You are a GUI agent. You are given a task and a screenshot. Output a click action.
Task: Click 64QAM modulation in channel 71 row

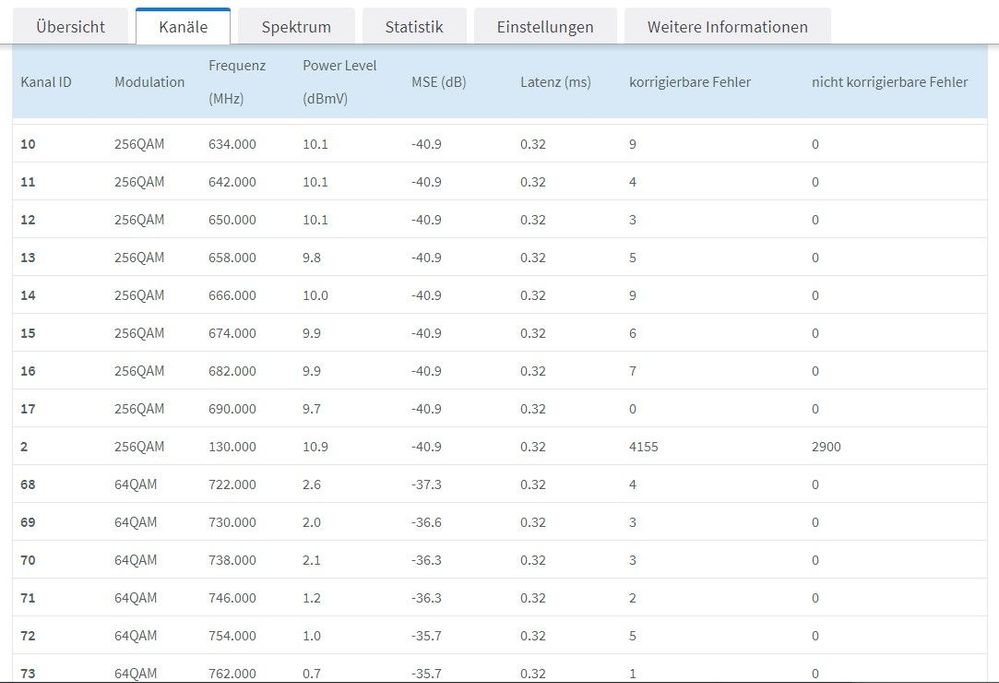[136, 598]
